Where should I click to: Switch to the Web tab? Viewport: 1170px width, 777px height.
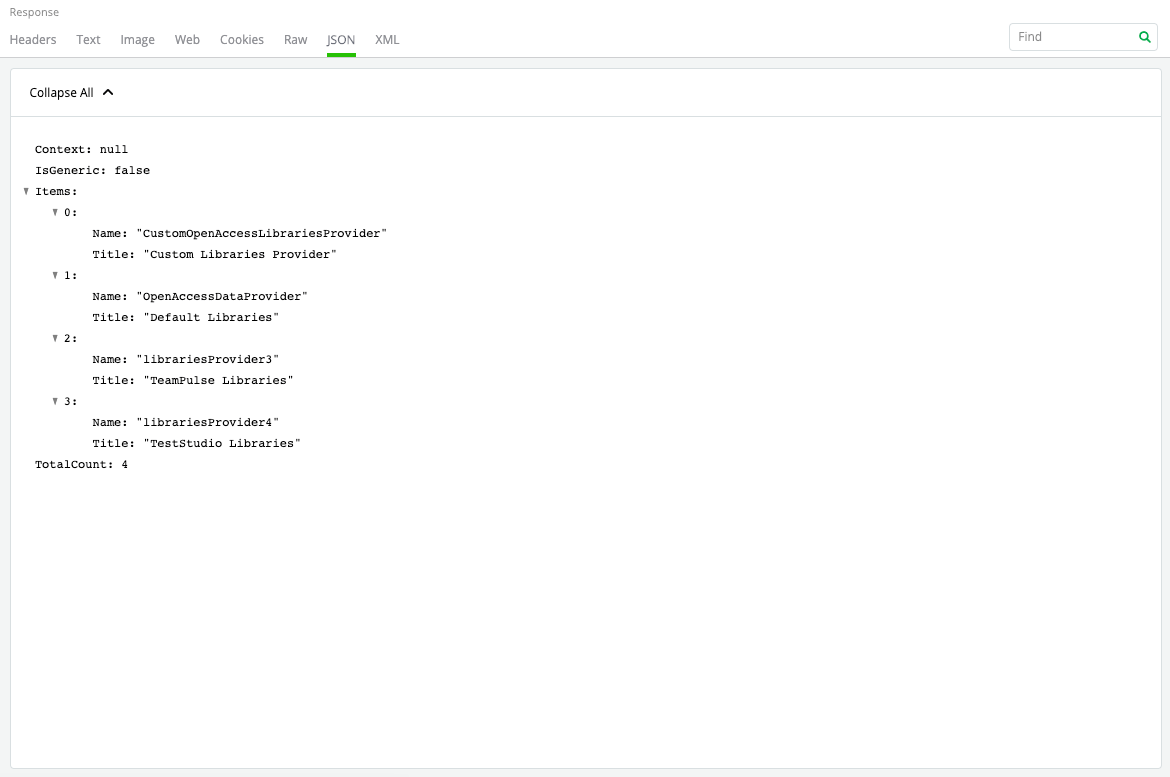pos(187,39)
